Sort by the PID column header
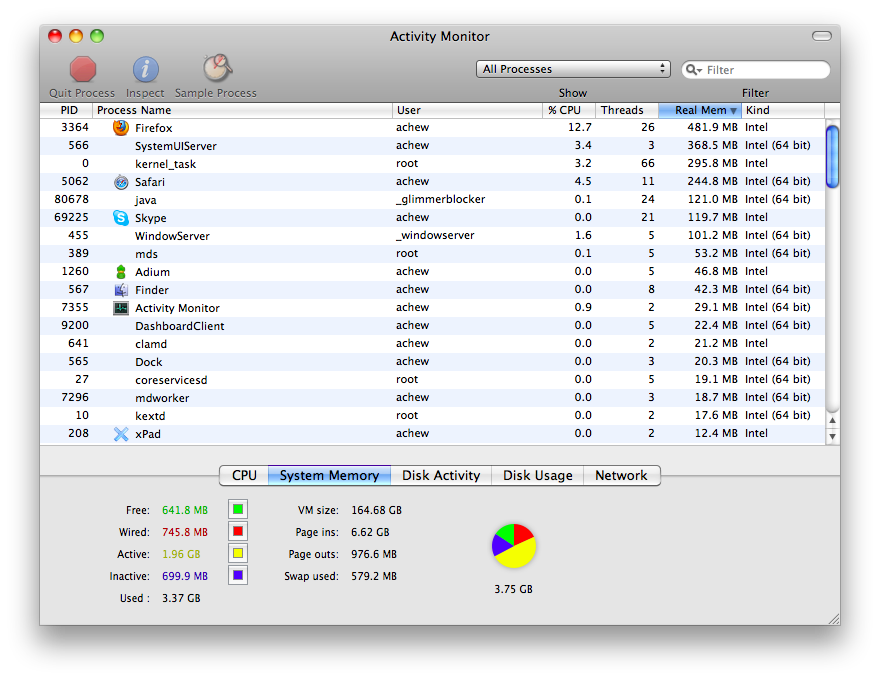The height and width of the screenshot is (680, 880). tap(66, 110)
